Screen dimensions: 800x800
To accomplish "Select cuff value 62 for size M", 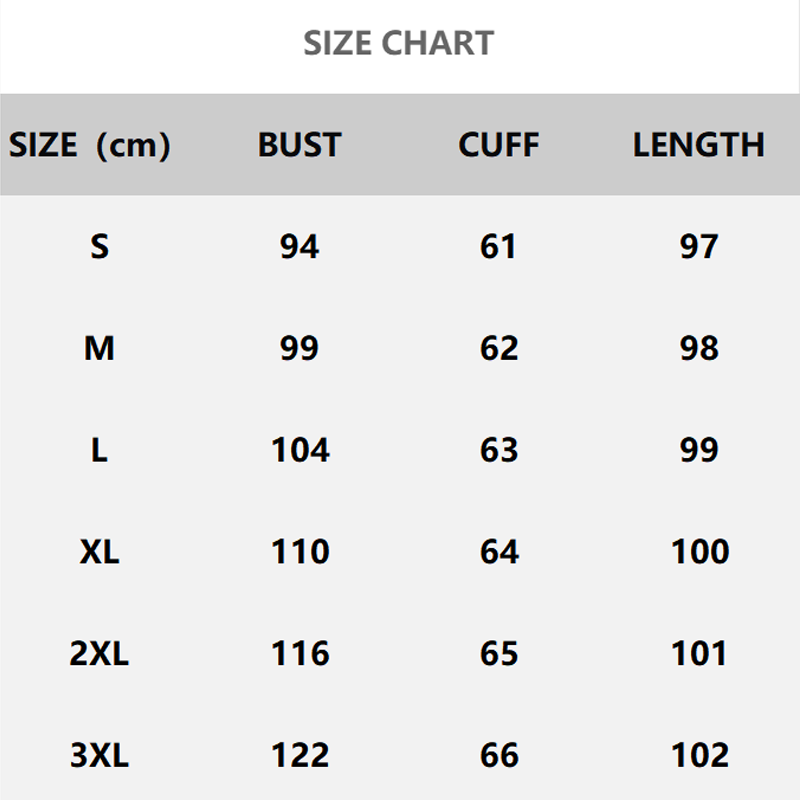I will 499,348.
